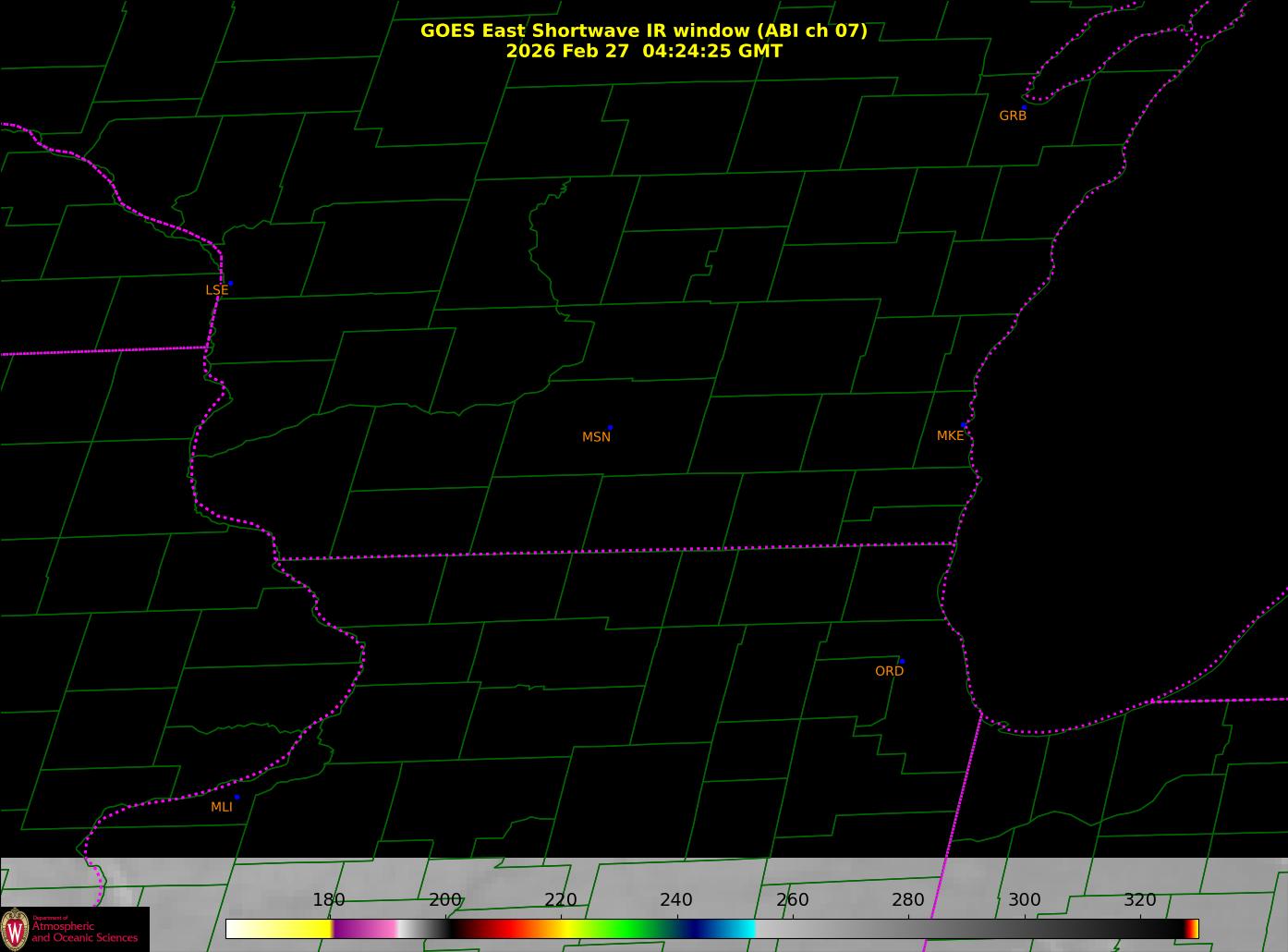1288x952 pixels.
Task: Click the Atmospheric and Oceanic Sciences text
Action: [x=85, y=932]
